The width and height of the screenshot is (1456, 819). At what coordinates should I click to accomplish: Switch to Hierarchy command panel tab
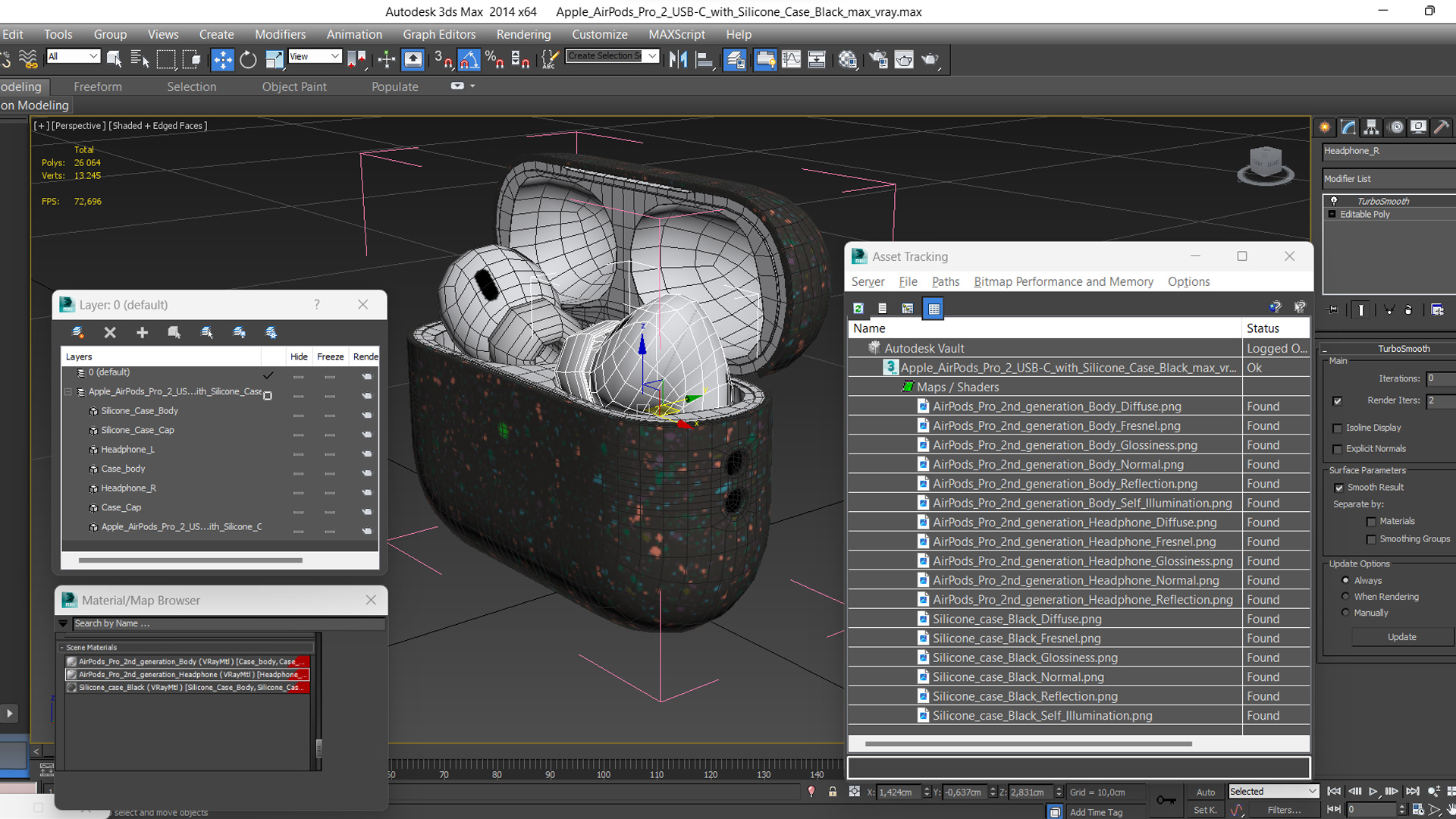[1371, 127]
